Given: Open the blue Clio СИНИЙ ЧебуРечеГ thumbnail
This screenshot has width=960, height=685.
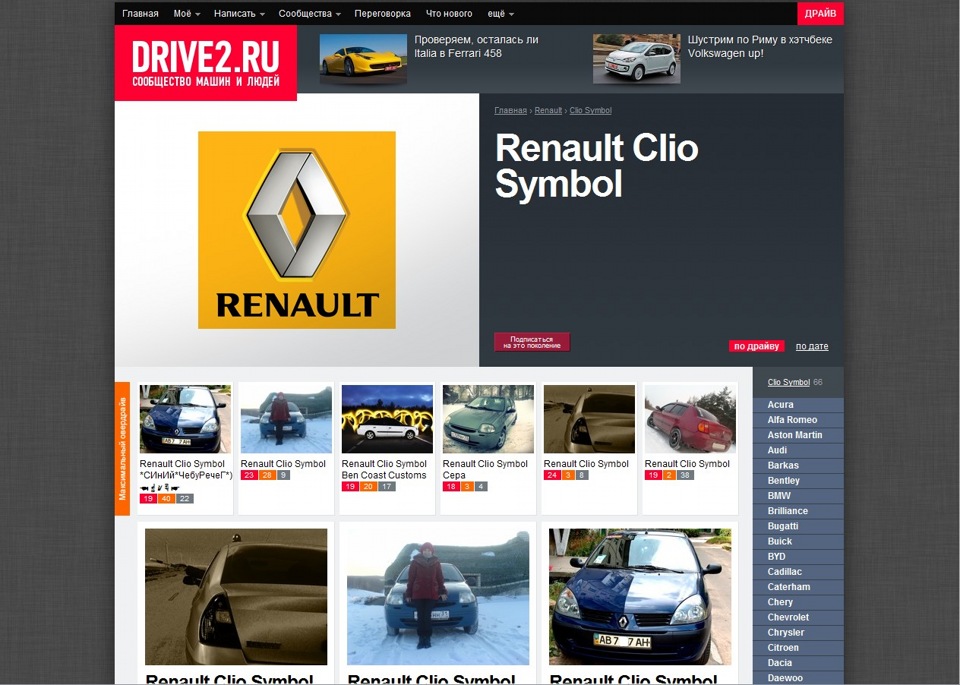Looking at the screenshot, I should click(186, 419).
